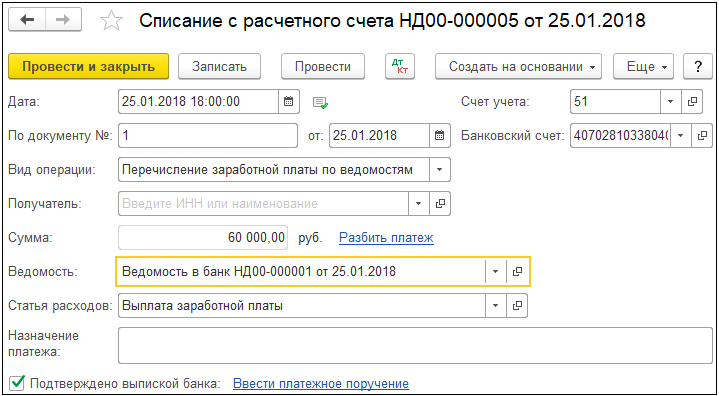Screen dimensions: 719x396
Task: Expand the Счет учета dropdown list
Action: point(671,101)
